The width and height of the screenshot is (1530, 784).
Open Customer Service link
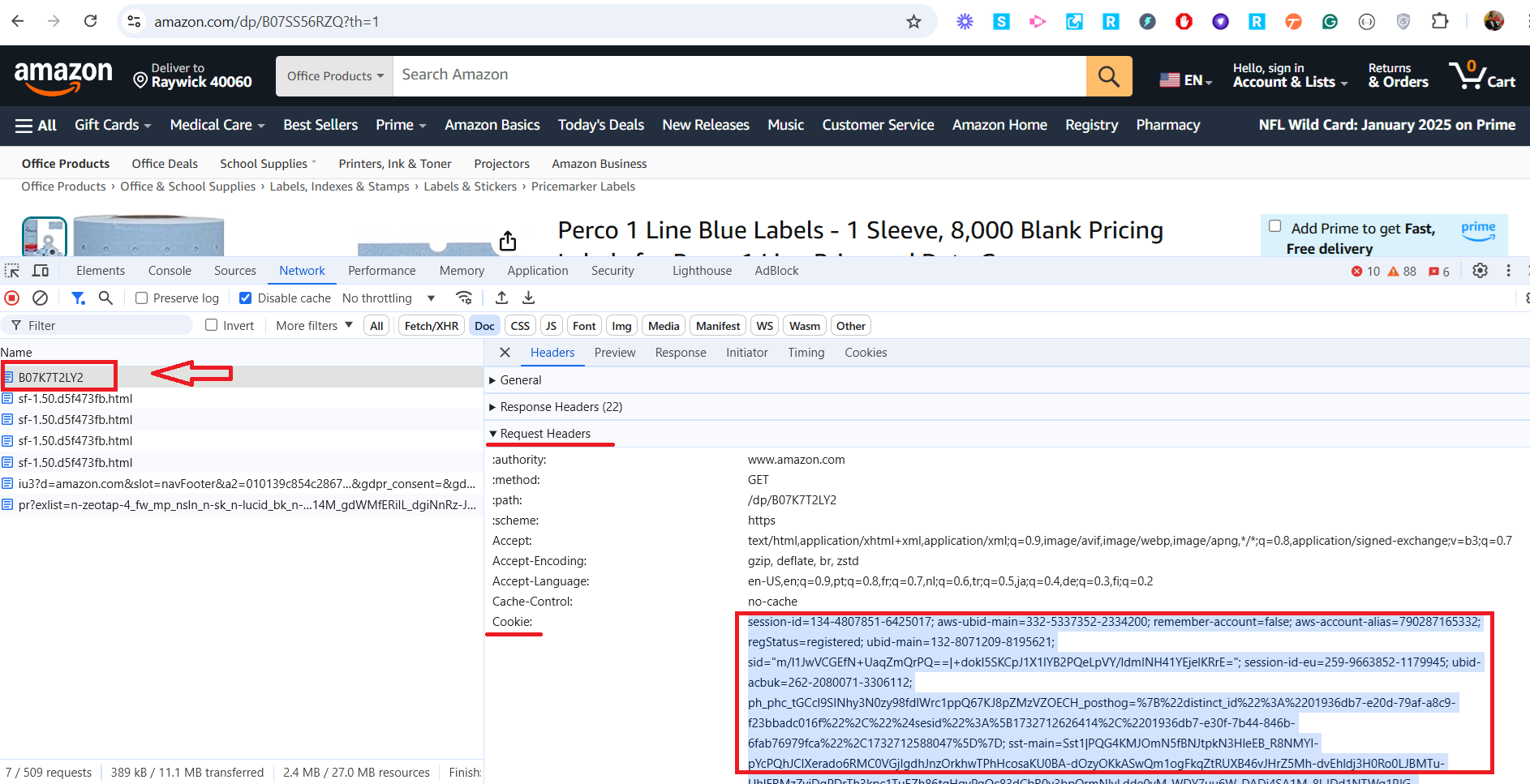[878, 125]
